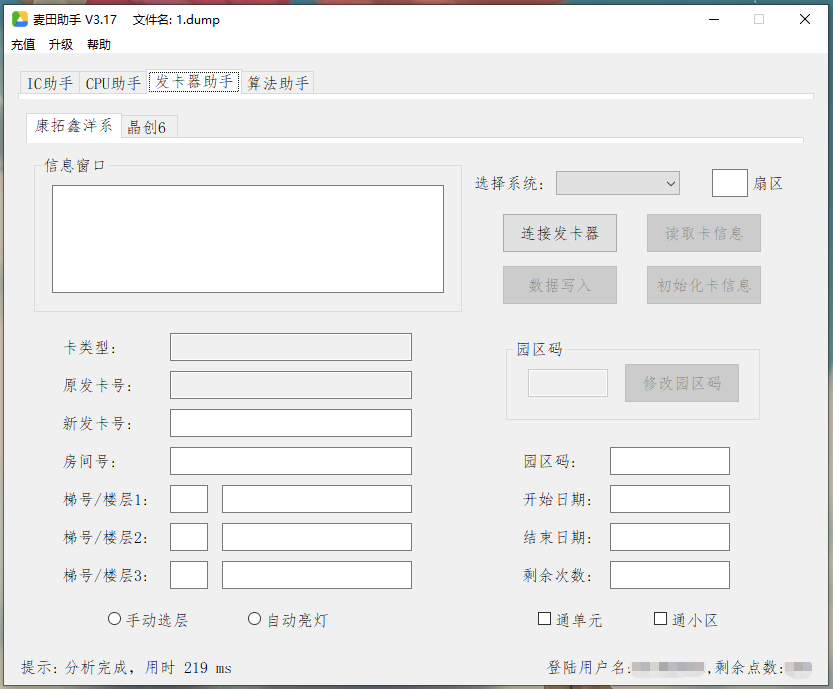Click the 连接发卡器 button

[x=559, y=233]
